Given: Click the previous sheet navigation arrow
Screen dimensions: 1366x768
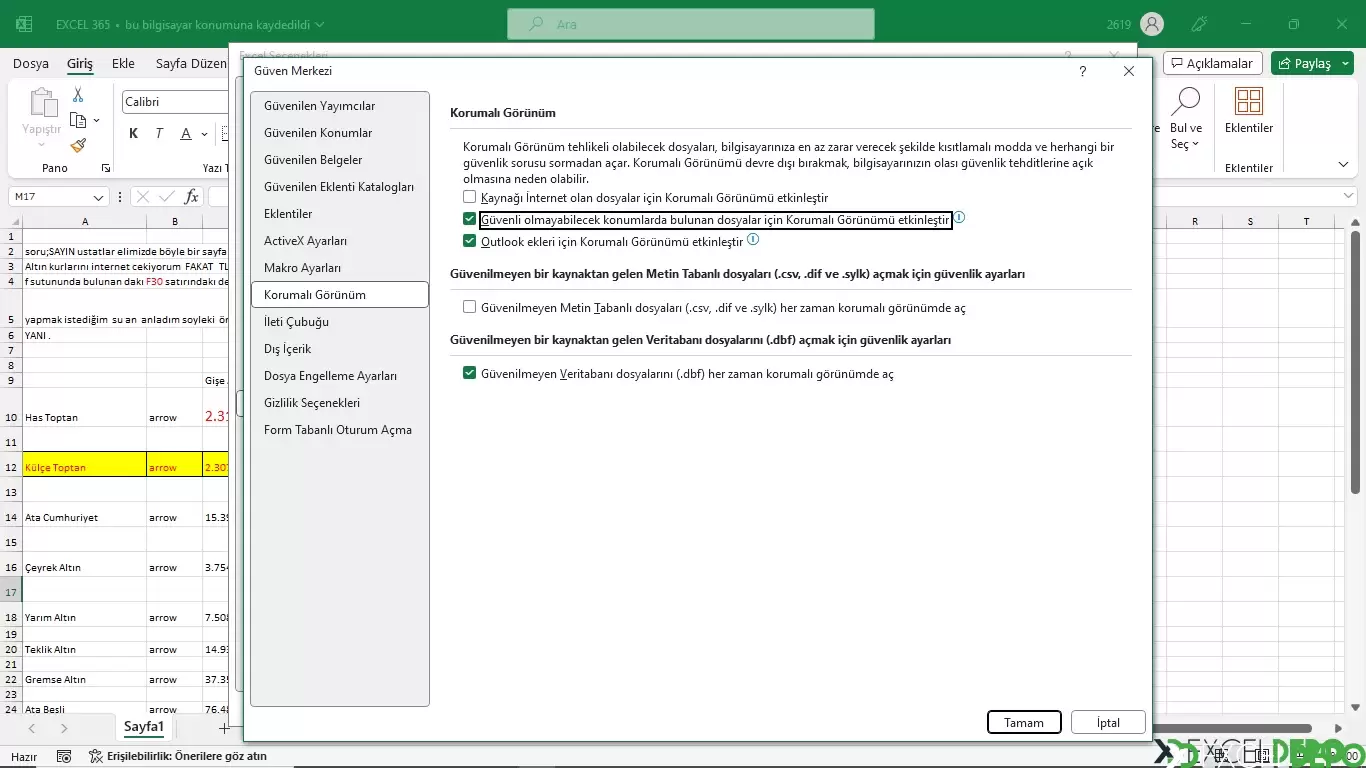Looking at the screenshot, I should (x=32, y=729).
